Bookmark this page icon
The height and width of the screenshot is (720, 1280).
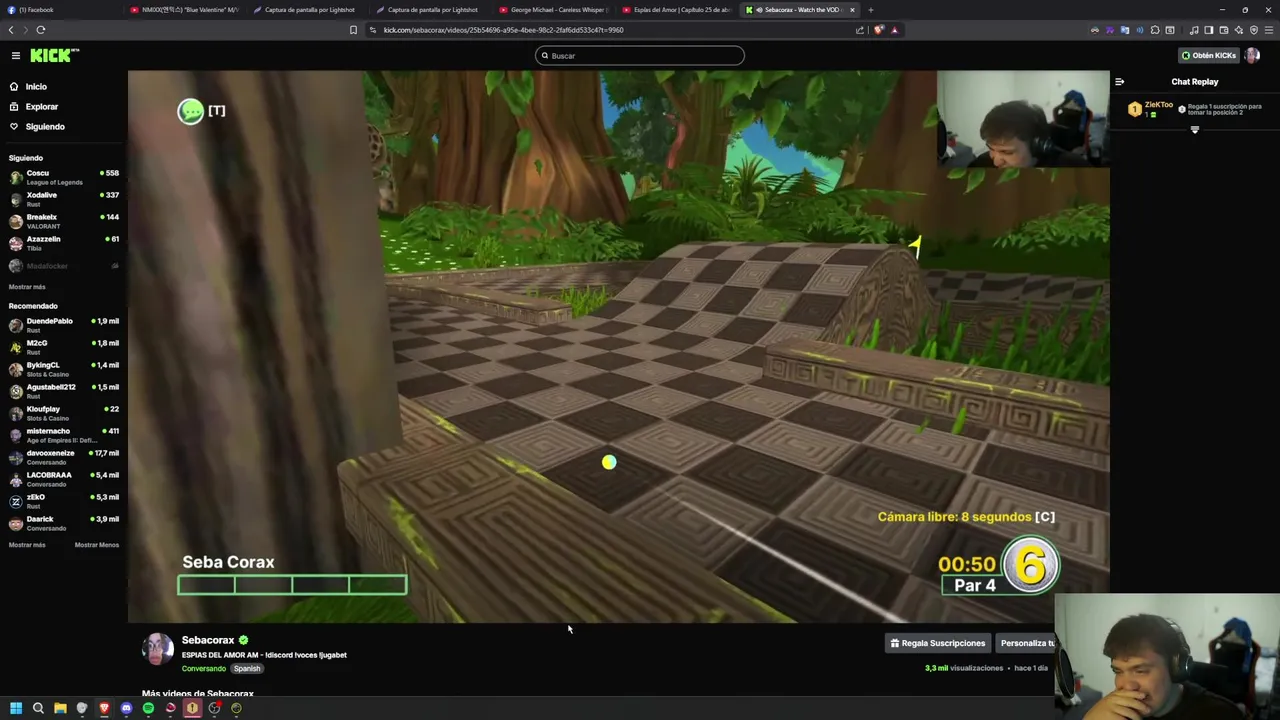(353, 30)
